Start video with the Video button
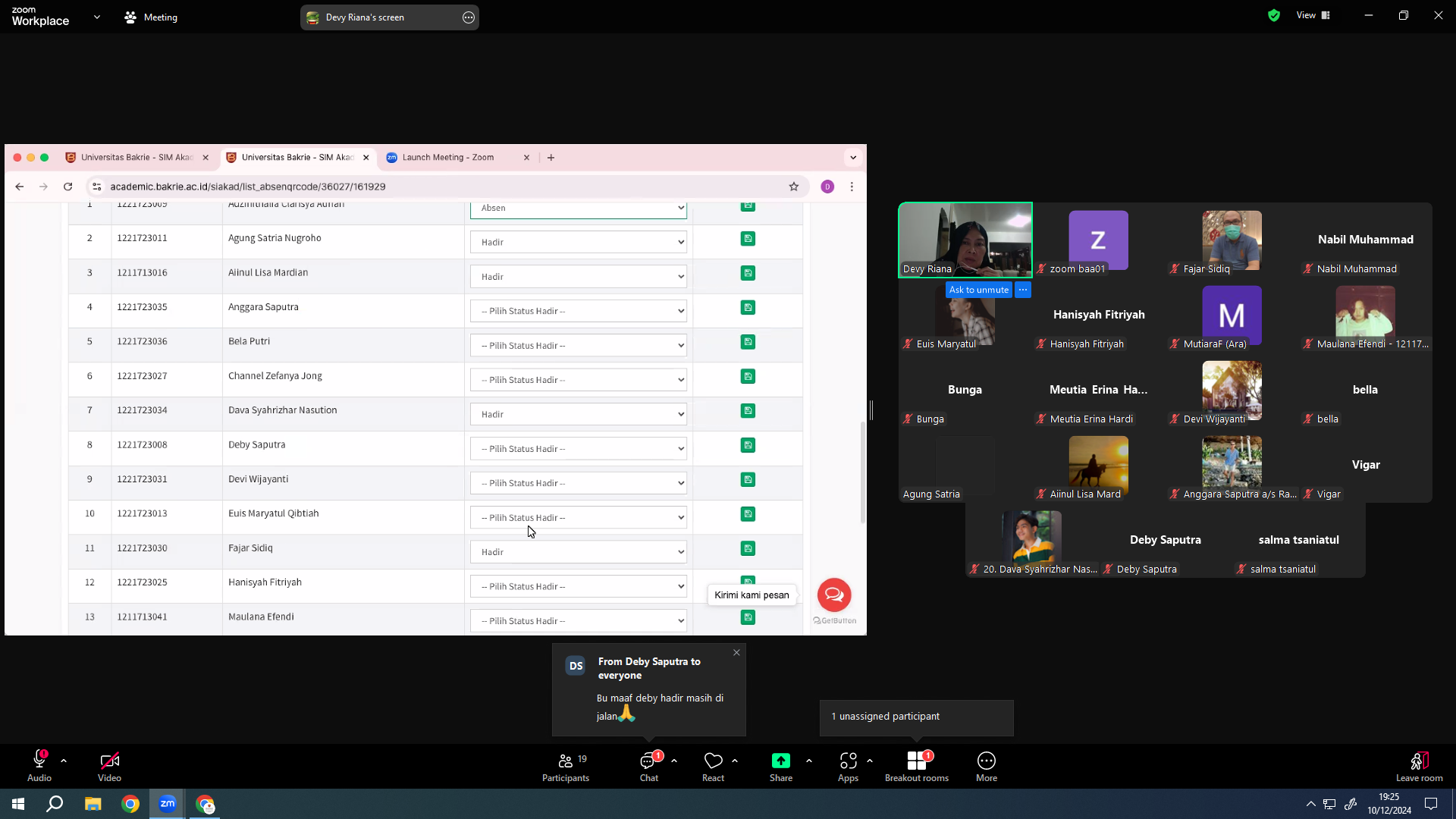This screenshot has width=1456, height=819. tap(109, 766)
